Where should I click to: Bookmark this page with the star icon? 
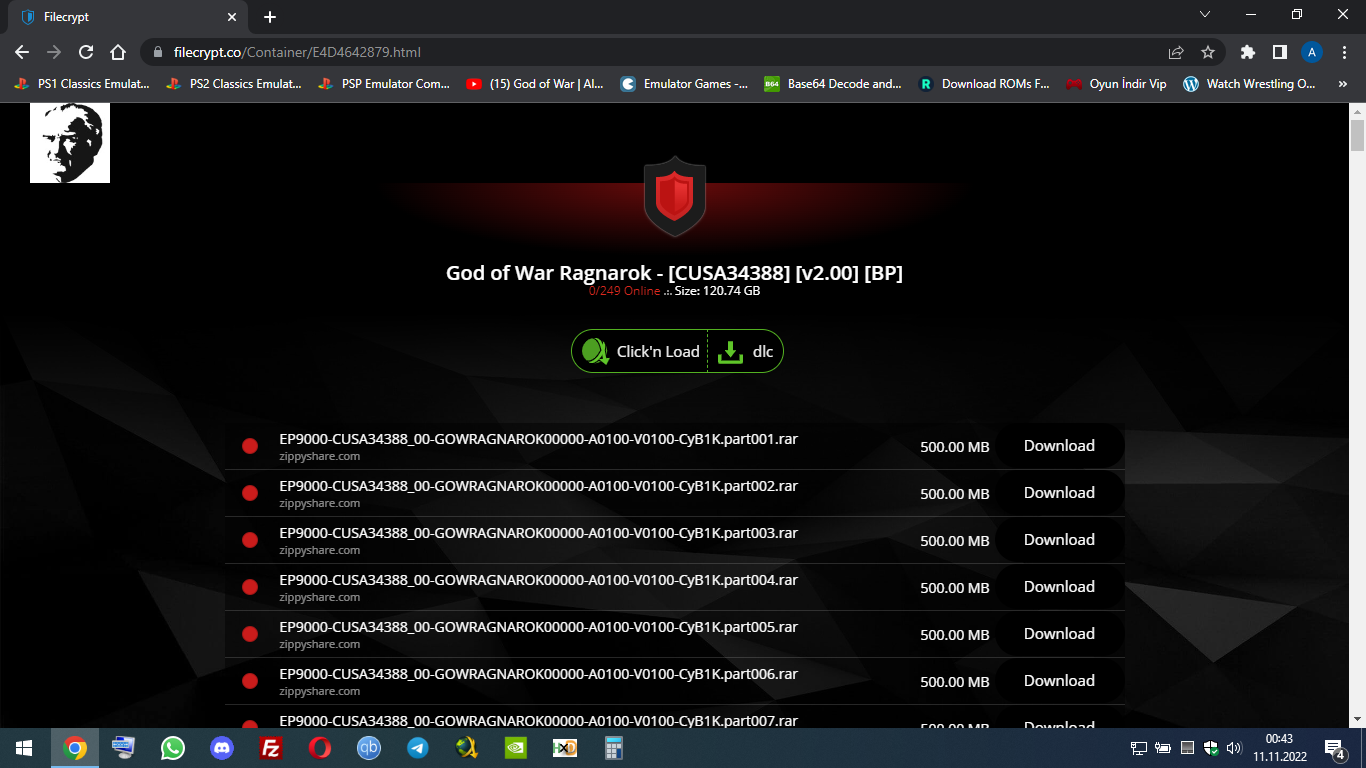point(1208,52)
